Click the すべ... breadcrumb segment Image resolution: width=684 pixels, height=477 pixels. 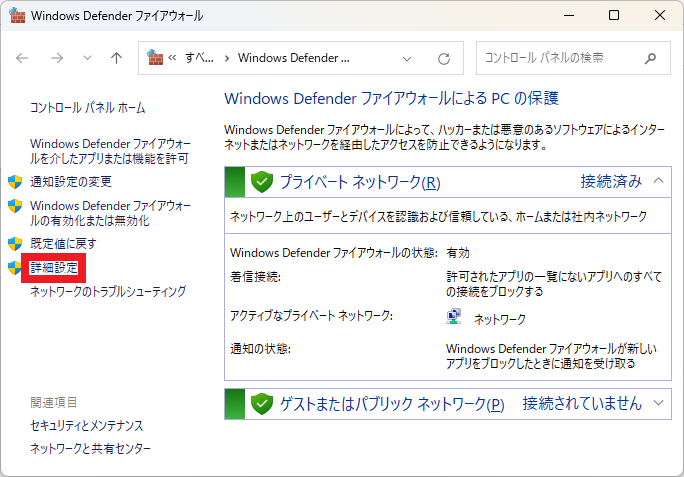pos(199,58)
